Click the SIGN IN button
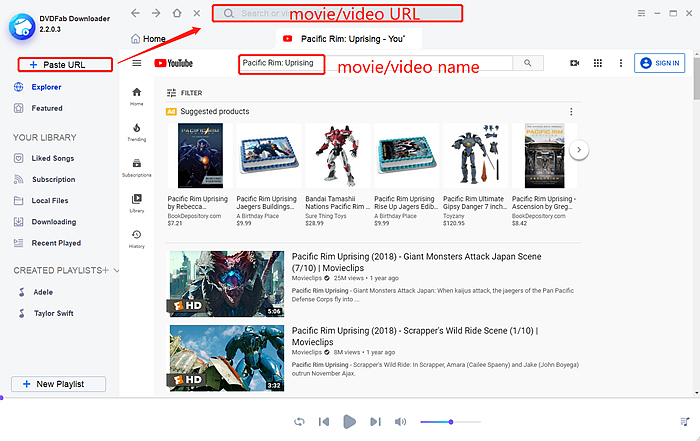700x441 pixels. [x=659, y=63]
